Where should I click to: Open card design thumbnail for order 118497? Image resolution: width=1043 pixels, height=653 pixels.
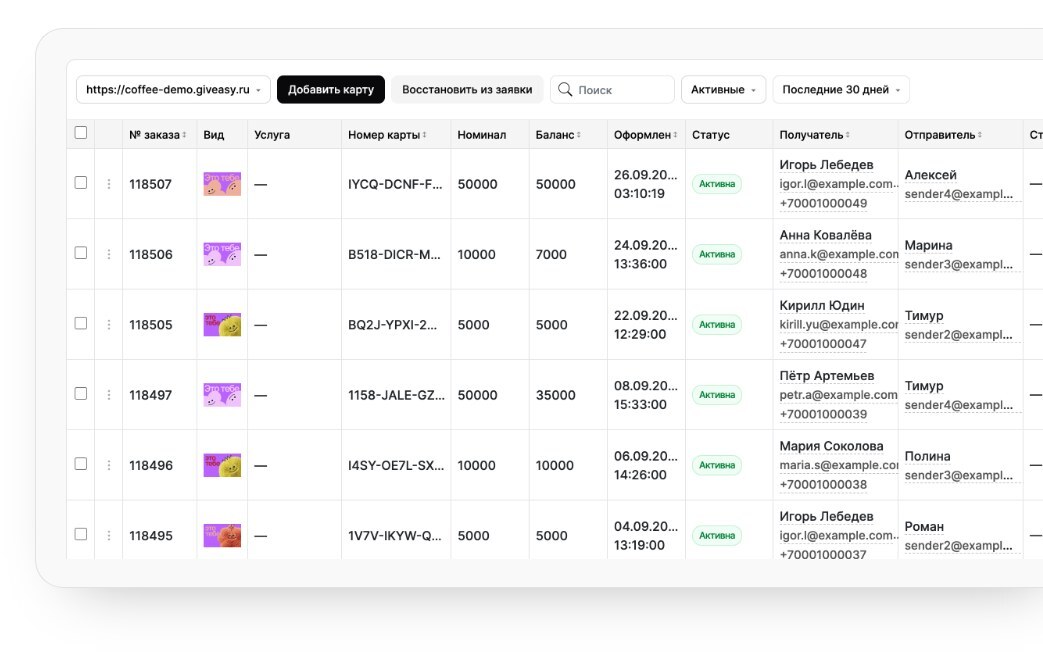click(x=222, y=395)
